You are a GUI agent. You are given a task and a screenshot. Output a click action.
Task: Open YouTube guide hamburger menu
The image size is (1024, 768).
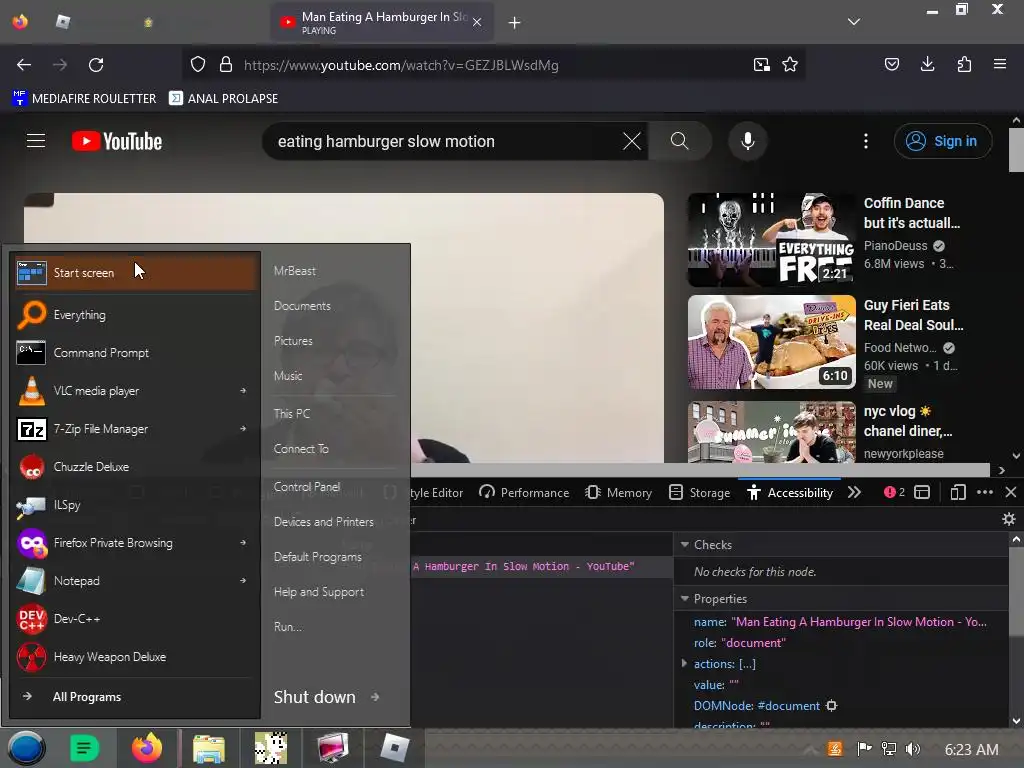[x=36, y=141]
